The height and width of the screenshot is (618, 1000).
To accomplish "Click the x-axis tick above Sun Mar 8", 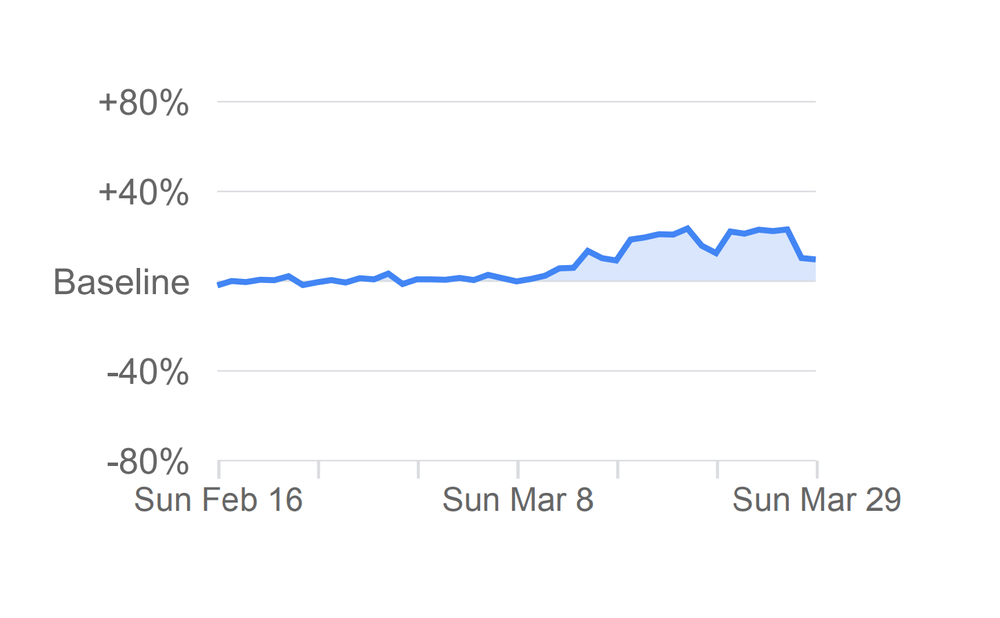I will click(518, 469).
